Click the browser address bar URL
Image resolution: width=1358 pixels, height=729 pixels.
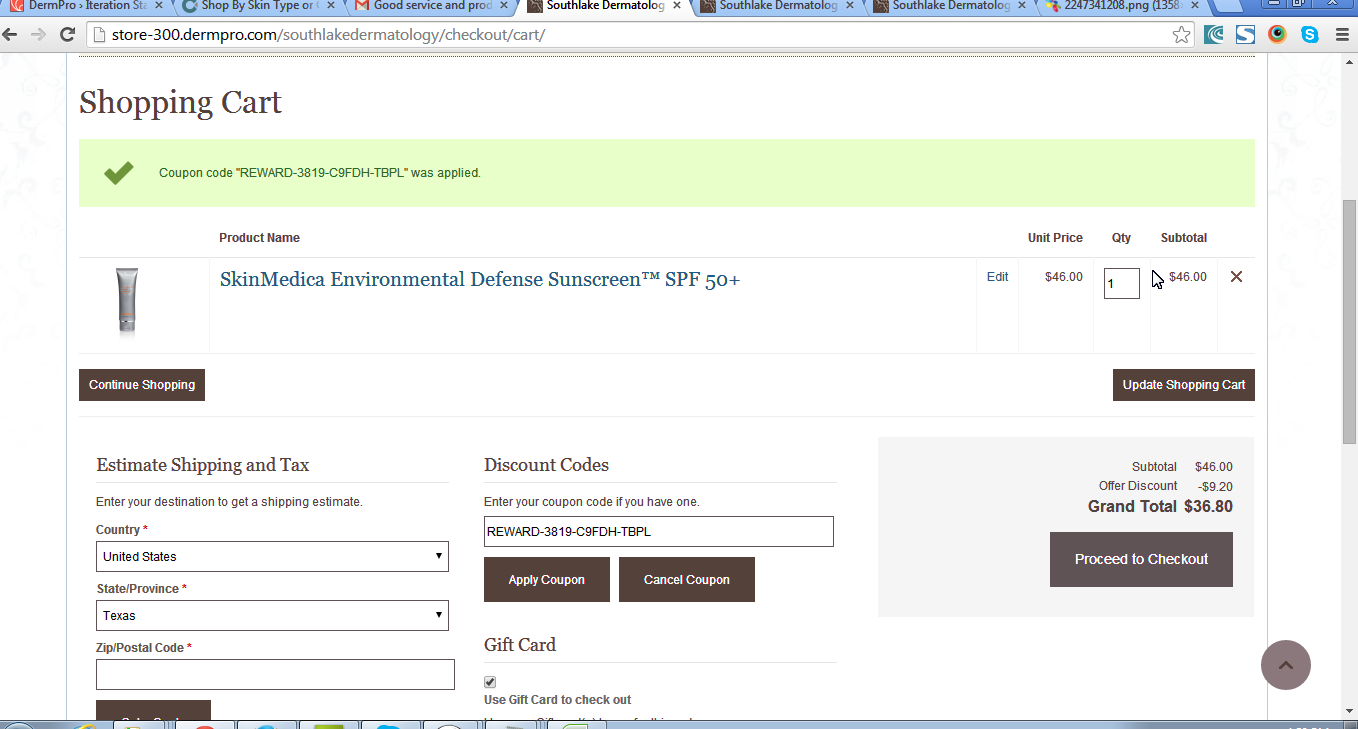[x=330, y=35]
